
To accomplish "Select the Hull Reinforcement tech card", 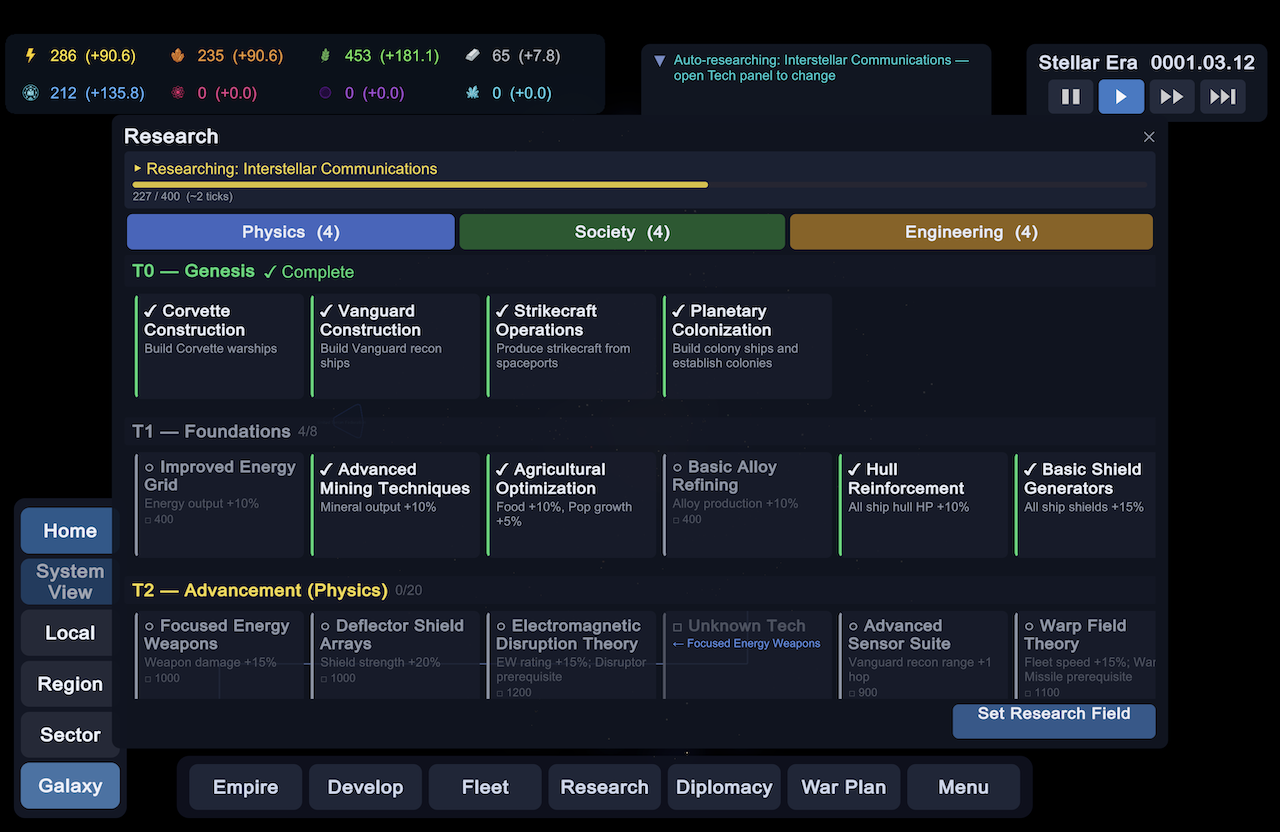I will tap(924, 504).
